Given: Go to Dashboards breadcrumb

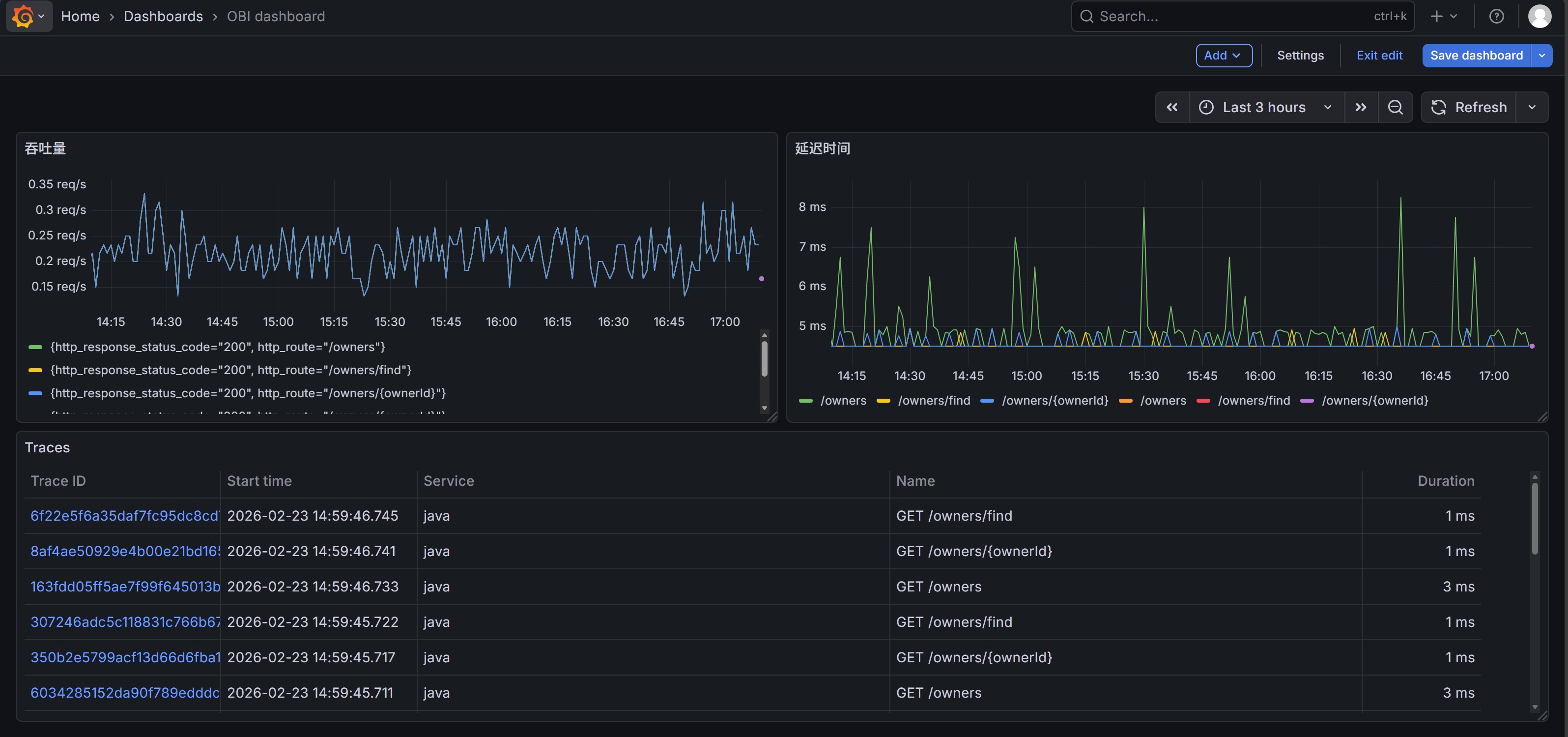Looking at the screenshot, I should coord(163,16).
